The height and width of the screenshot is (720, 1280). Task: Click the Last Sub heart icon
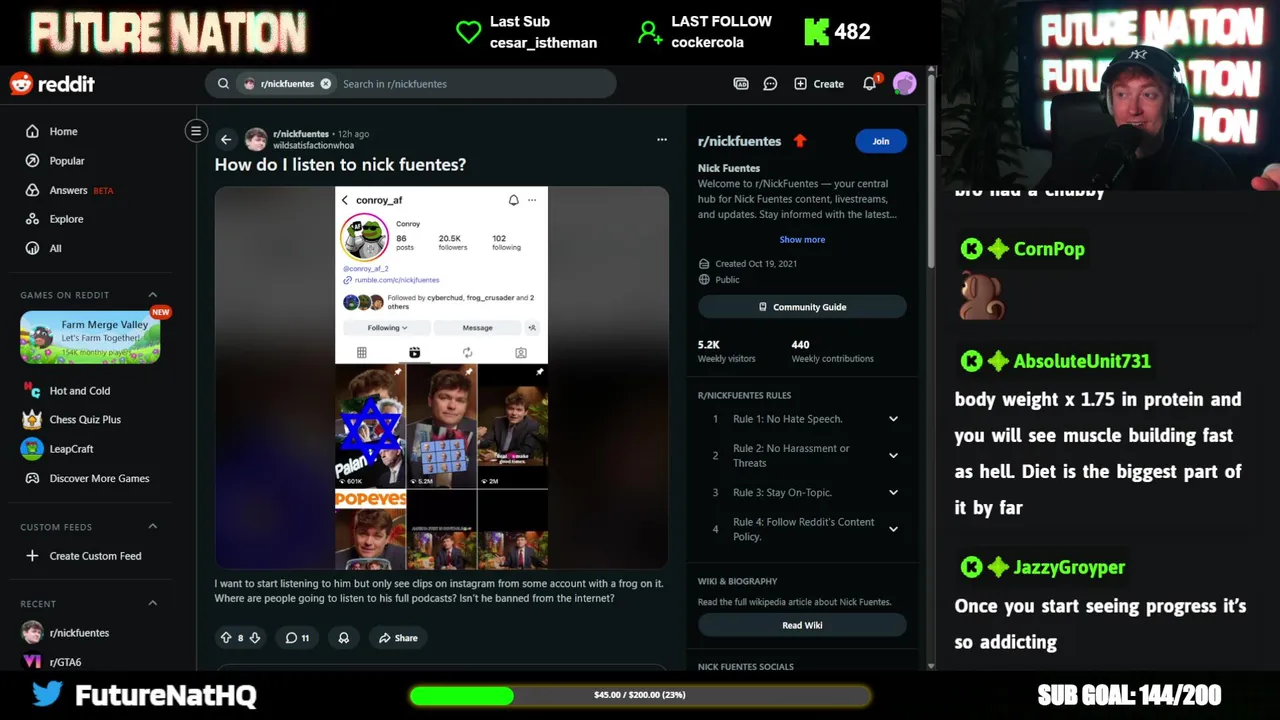click(468, 32)
